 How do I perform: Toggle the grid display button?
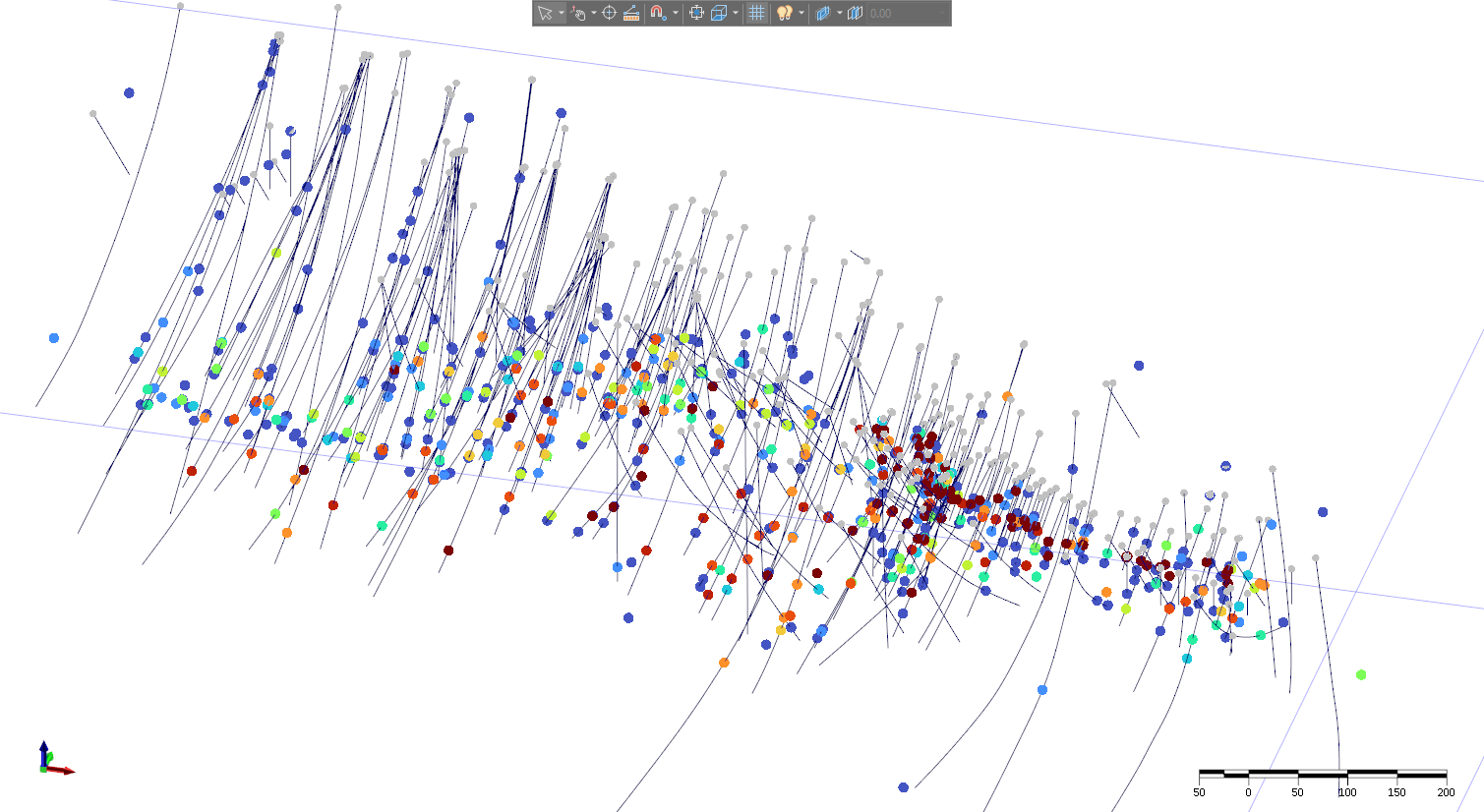coord(756,13)
